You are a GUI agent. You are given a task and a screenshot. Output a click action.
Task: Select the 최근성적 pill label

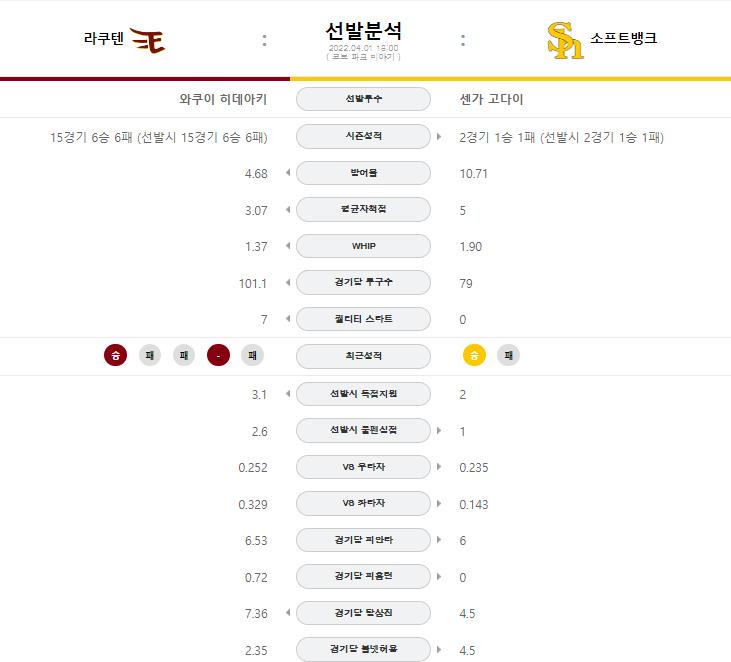click(x=363, y=356)
